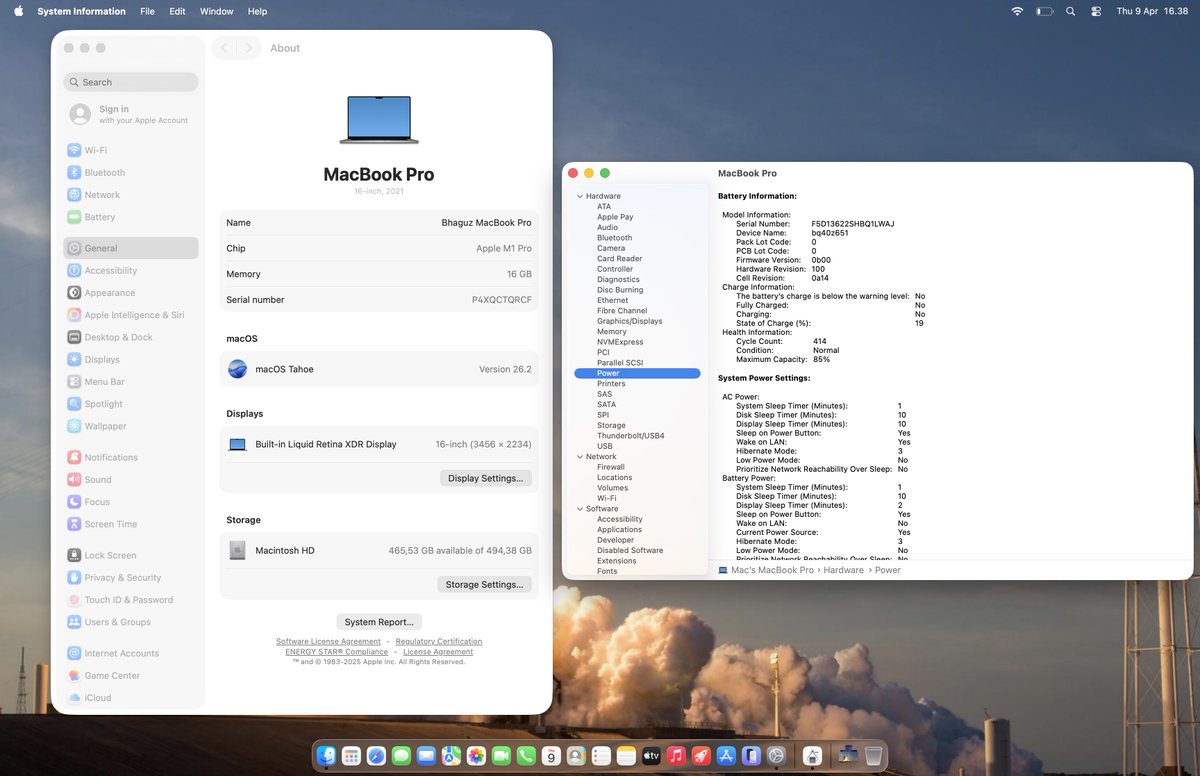The image size is (1200, 776).
Task: Open the Apple menu
Action: pos(18,11)
